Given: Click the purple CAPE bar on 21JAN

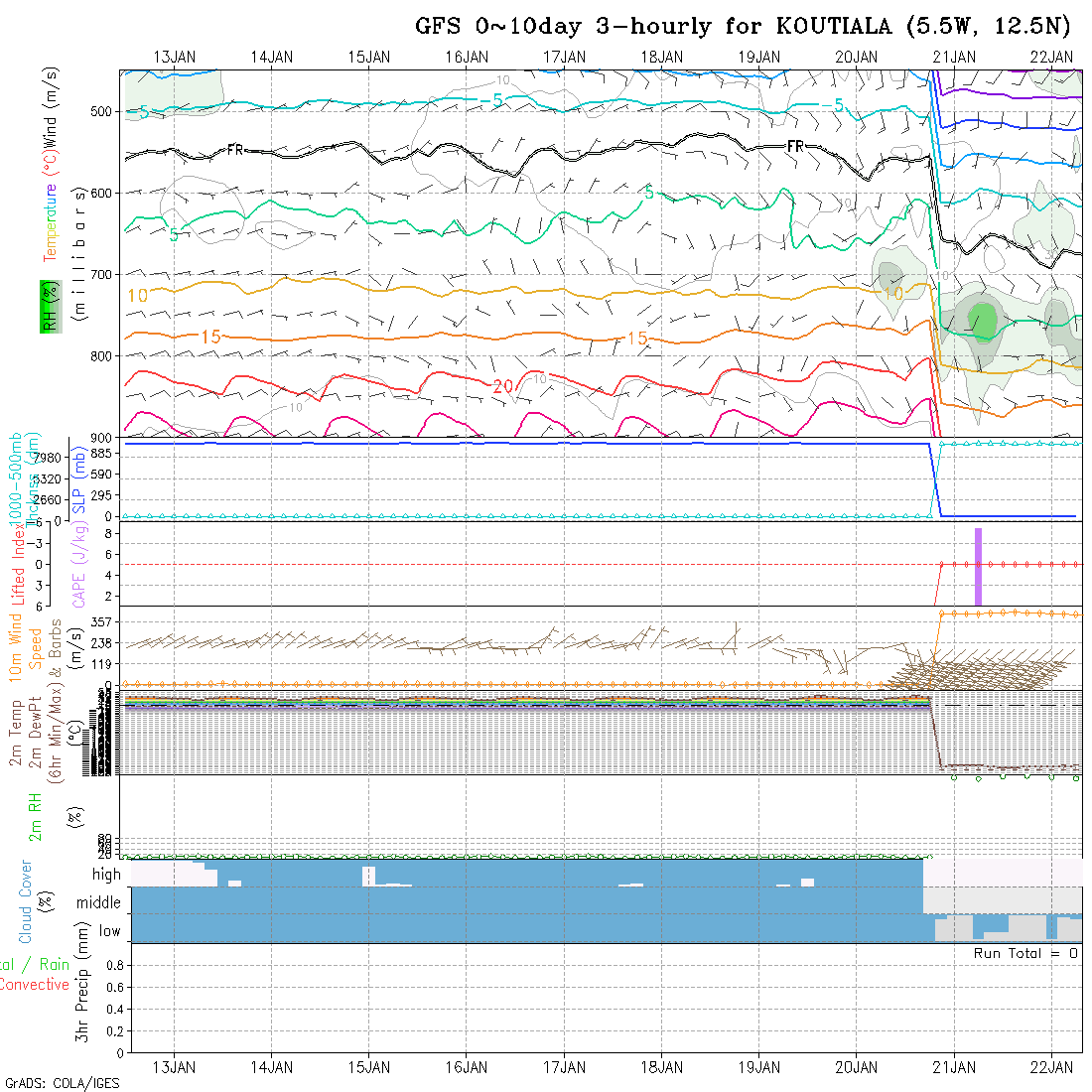Looking at the screenshot, I should [978, 566].
